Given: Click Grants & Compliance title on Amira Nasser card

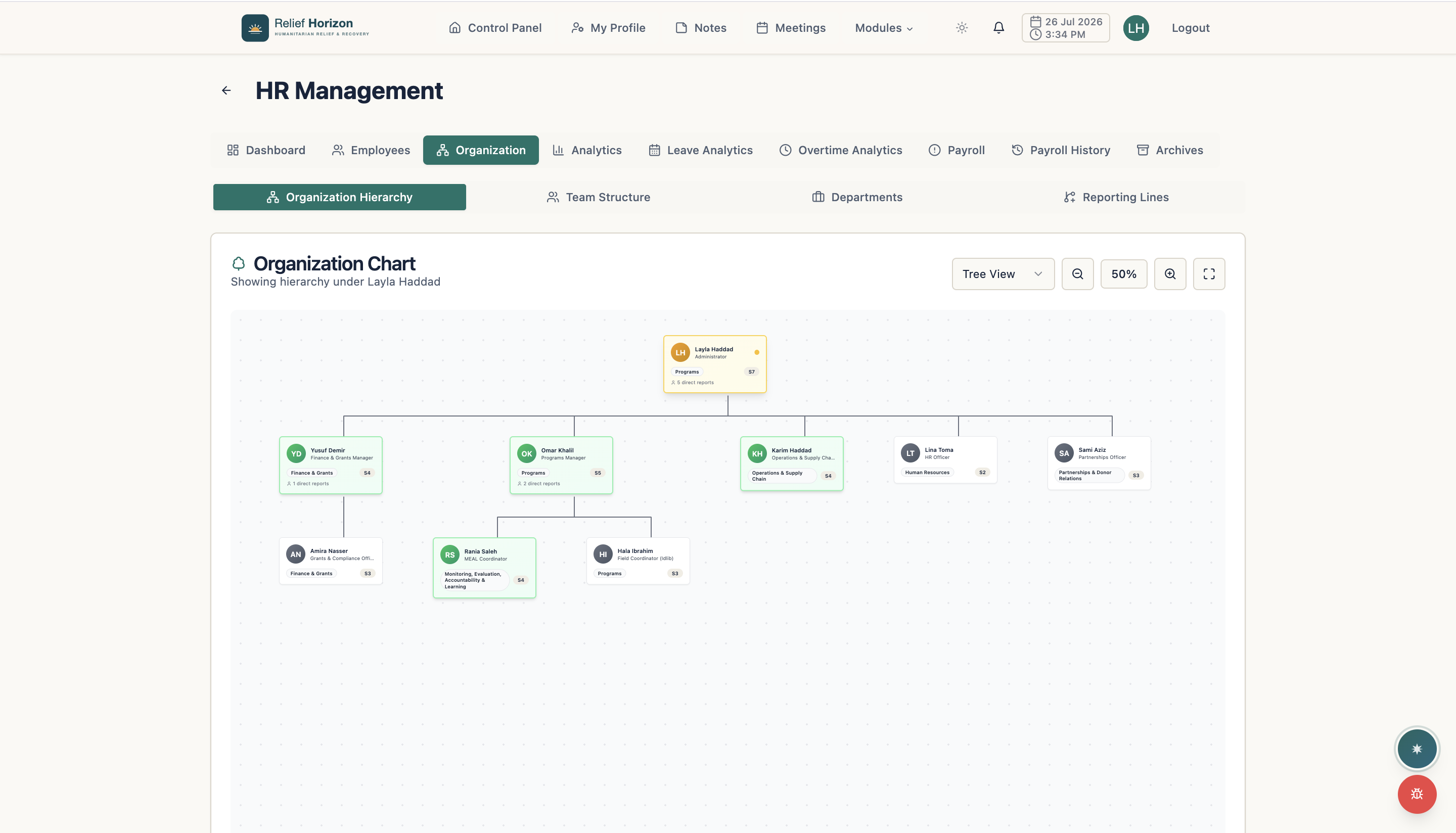Looking at the screenshot, I should tap(342, 559).
